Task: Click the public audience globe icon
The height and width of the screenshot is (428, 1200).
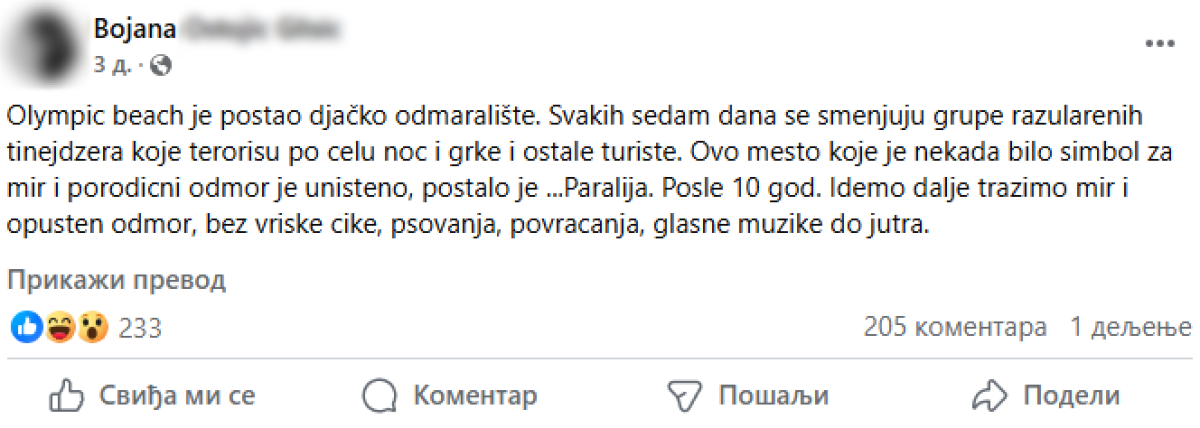Action: (x=161, y=66)
